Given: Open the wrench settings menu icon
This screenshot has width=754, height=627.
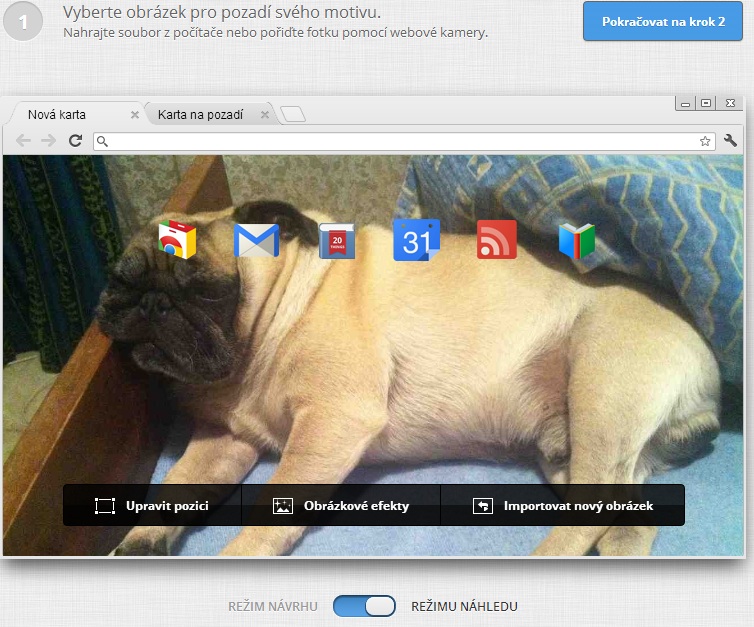Looking at the screenshot, I should pos(730,140).
